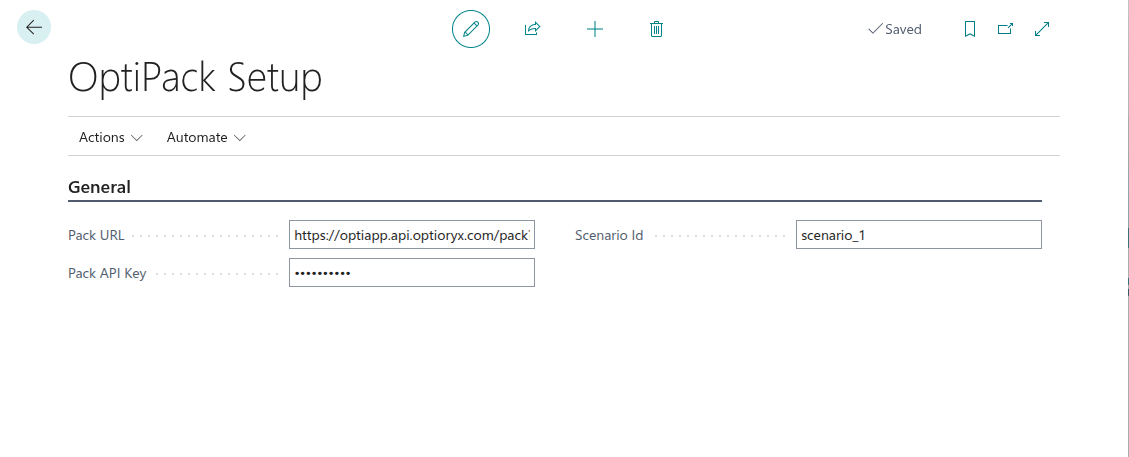Collapse the General section header

[x=99, y=187]
